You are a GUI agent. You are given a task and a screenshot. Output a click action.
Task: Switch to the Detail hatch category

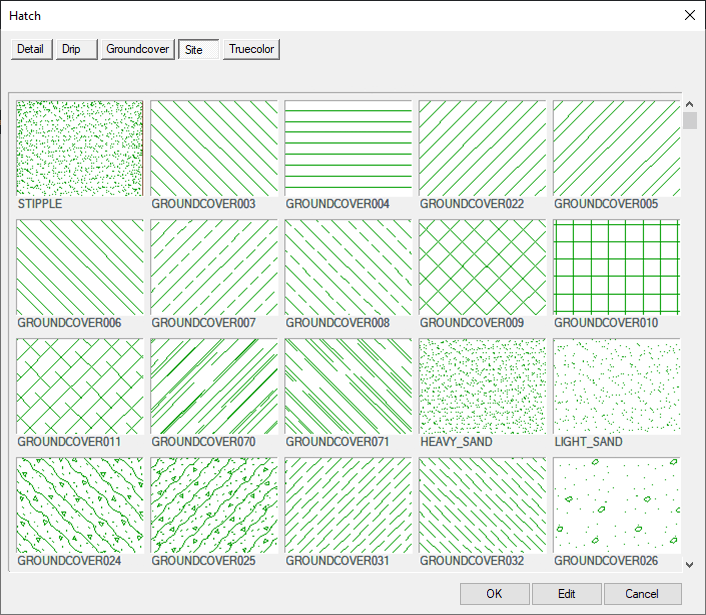[x=32, y=49]
